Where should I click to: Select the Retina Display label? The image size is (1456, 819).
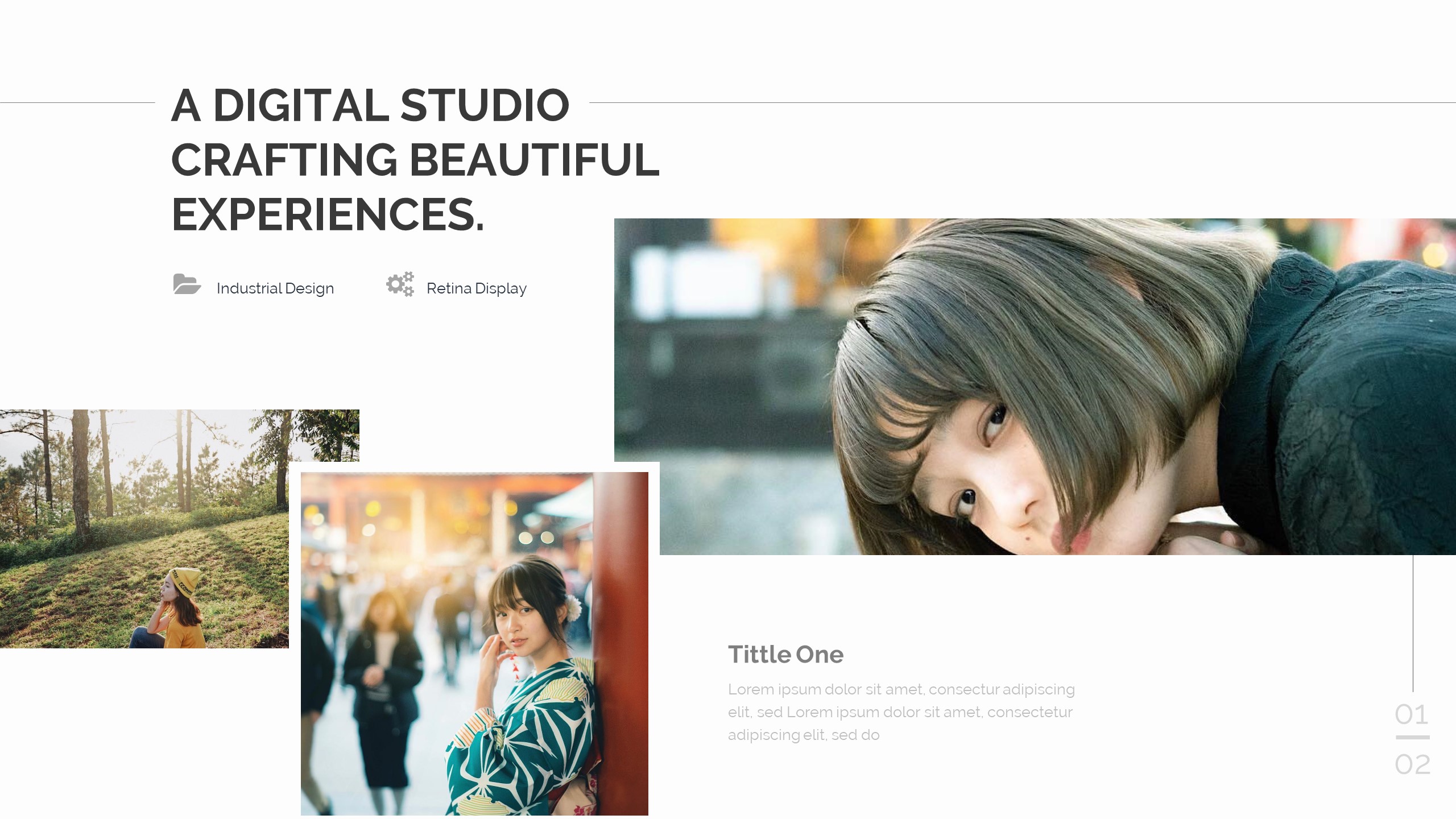pyautogui.click(x=477, y=288)
